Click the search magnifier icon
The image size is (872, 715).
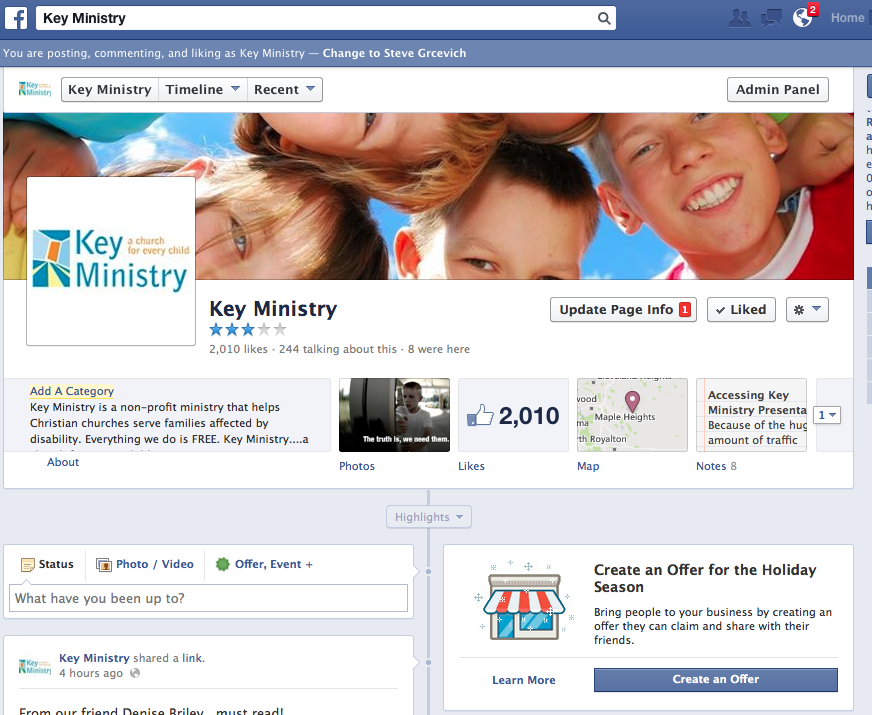pyautogui.click(x=603, y=18)
